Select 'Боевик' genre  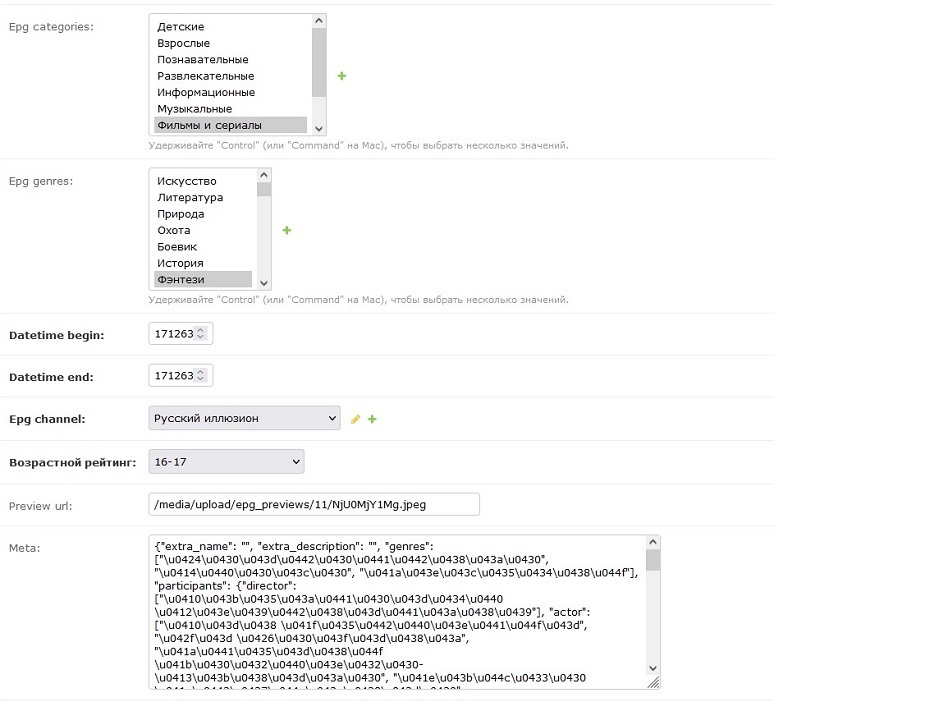click(x=203, y=247)
